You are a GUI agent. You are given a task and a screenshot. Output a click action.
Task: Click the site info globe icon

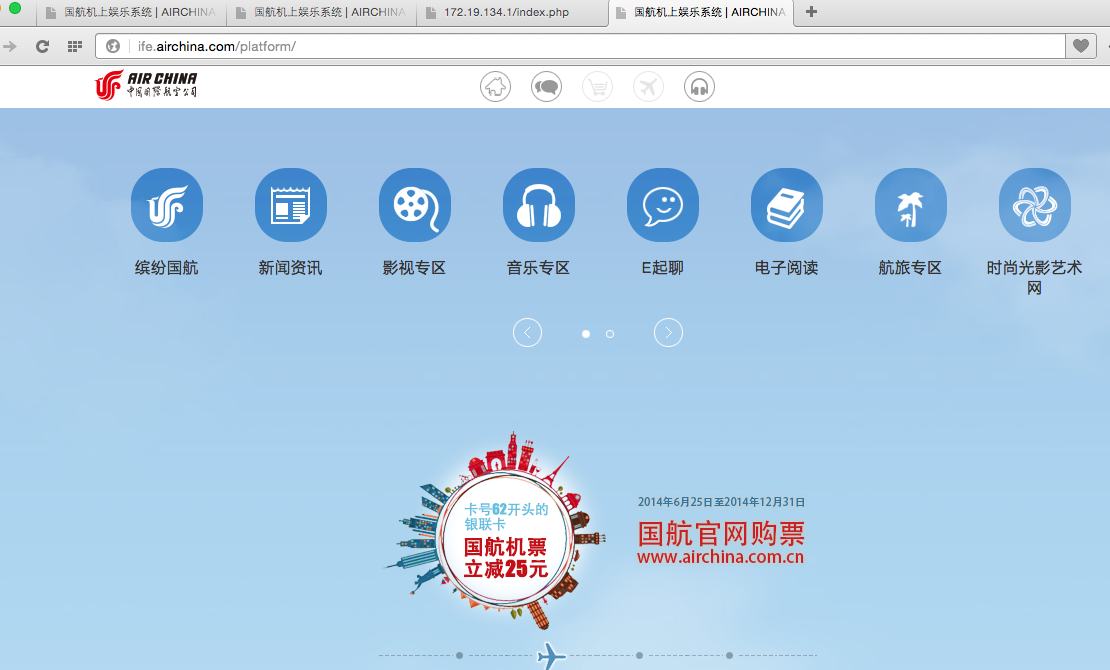tap(113, 46)
